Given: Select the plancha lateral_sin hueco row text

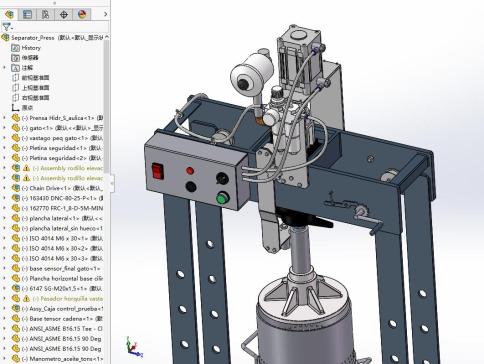Looking at the screenshot, I should 62,228.
